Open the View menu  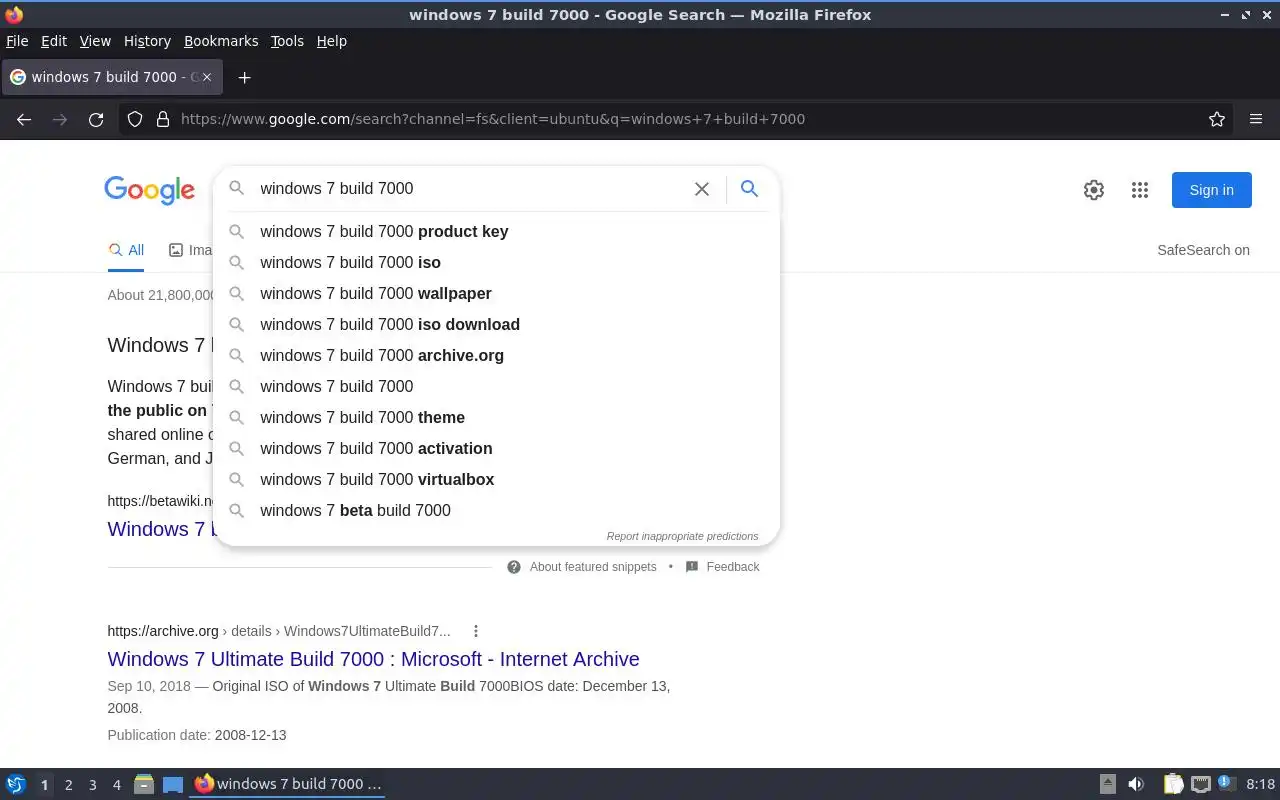[95, 41]
